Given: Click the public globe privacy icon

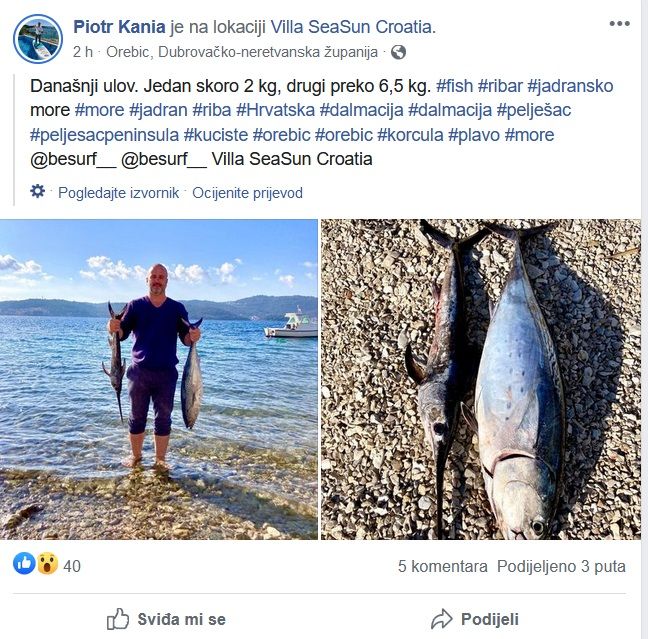Looking at the screenshot, I should point(398,52).
